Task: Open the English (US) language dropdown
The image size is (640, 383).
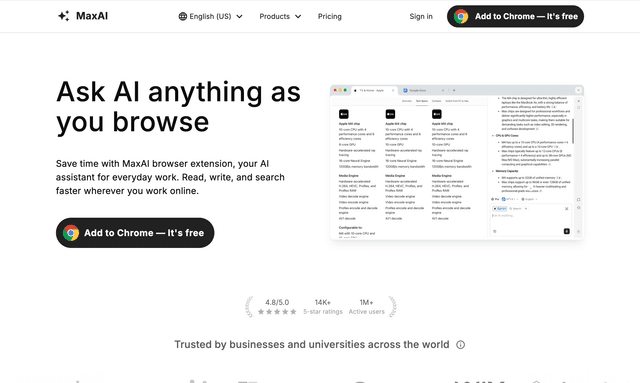Action: tap(211, 16)
